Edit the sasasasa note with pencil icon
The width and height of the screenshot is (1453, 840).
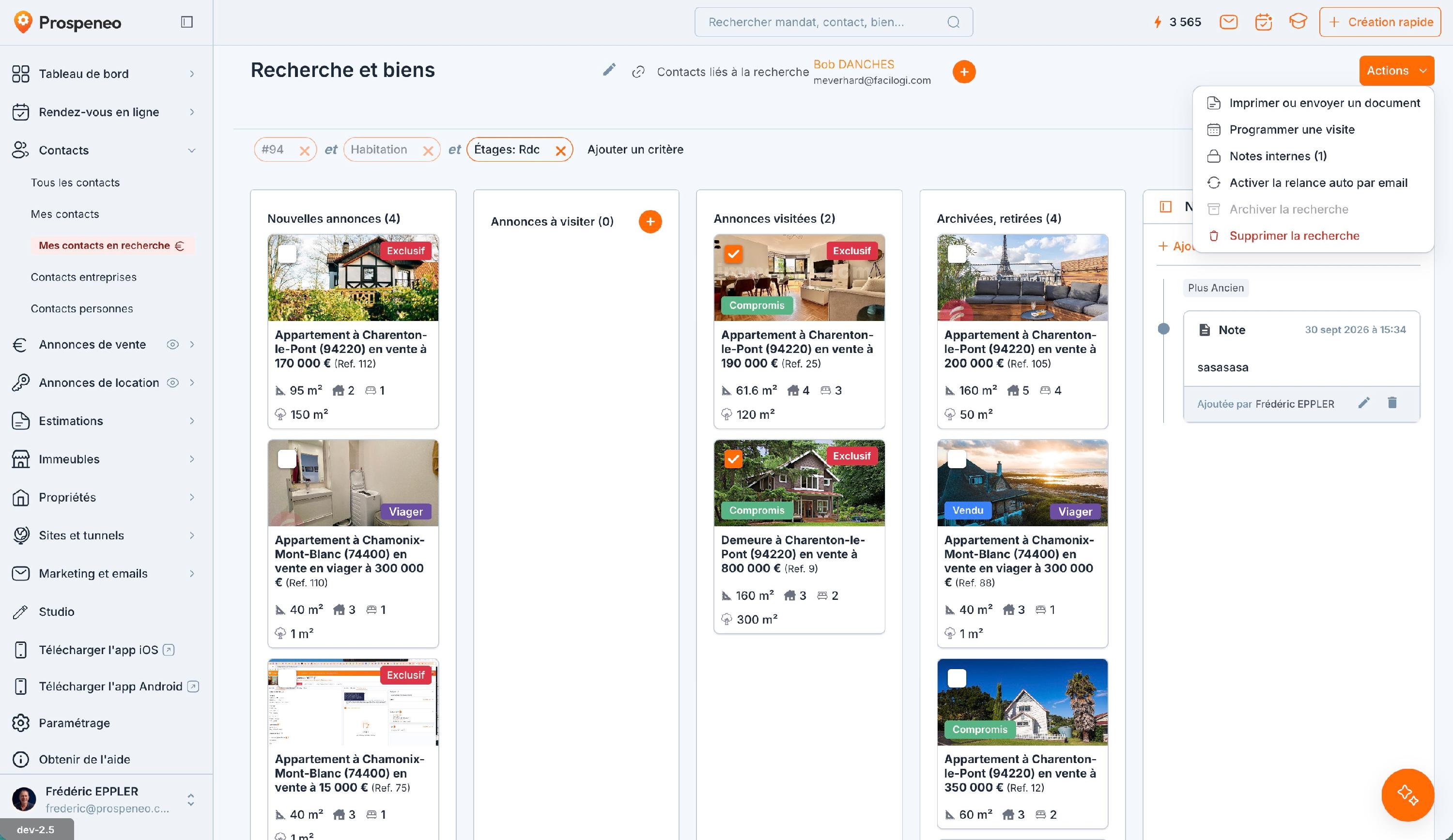click(1363, 403)
